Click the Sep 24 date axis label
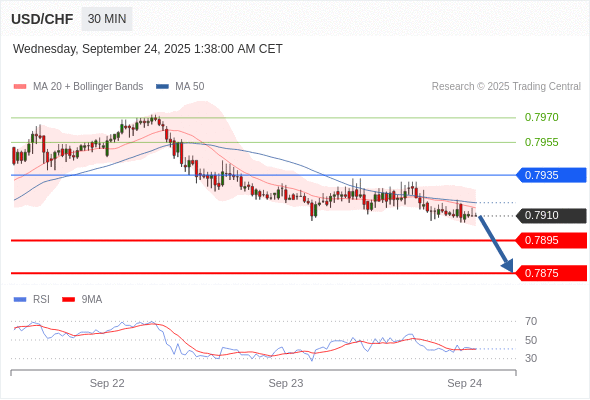This screenshot has width=590, height=400. coord(464,383)
